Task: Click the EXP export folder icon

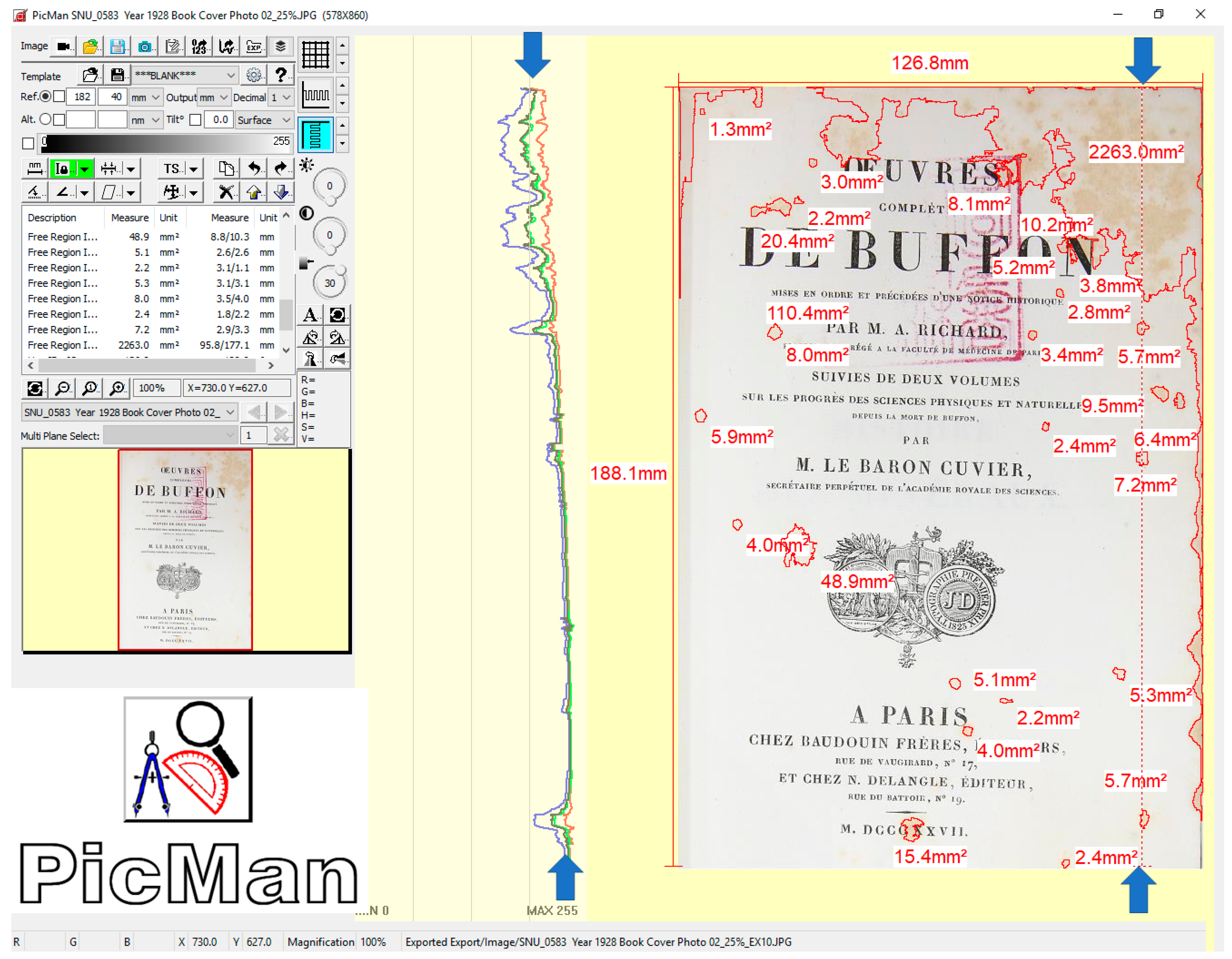Action: tap(254, 47)
